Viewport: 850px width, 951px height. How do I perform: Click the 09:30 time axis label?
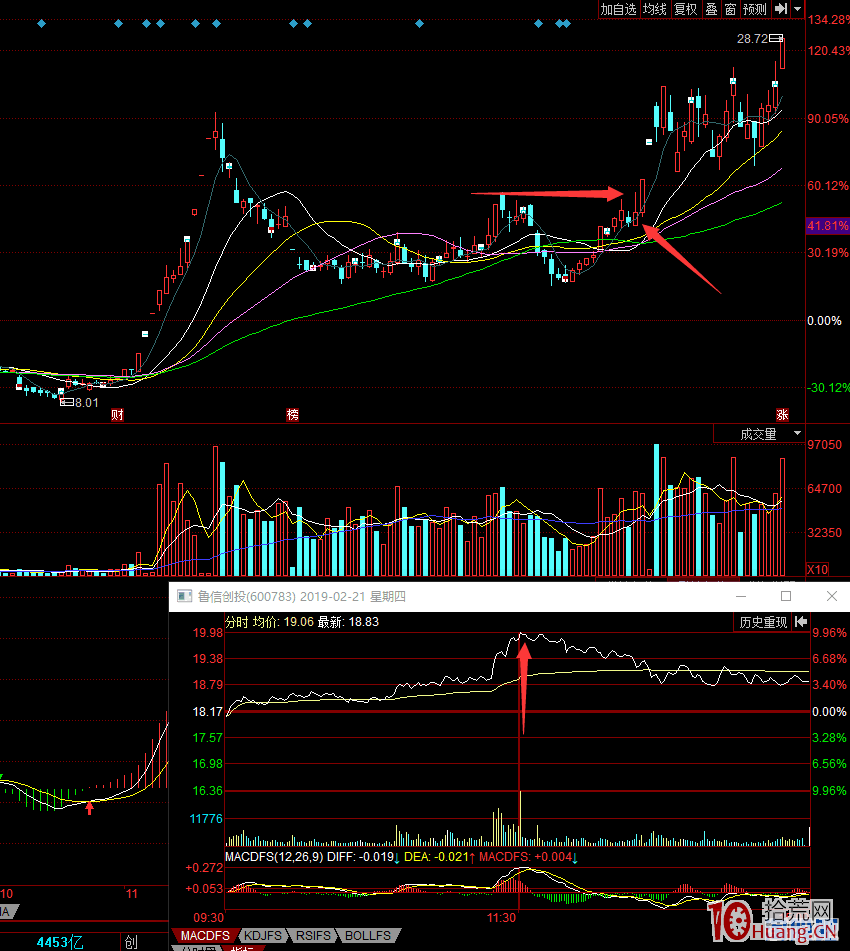pyautogui.click(x=209, y=918)
